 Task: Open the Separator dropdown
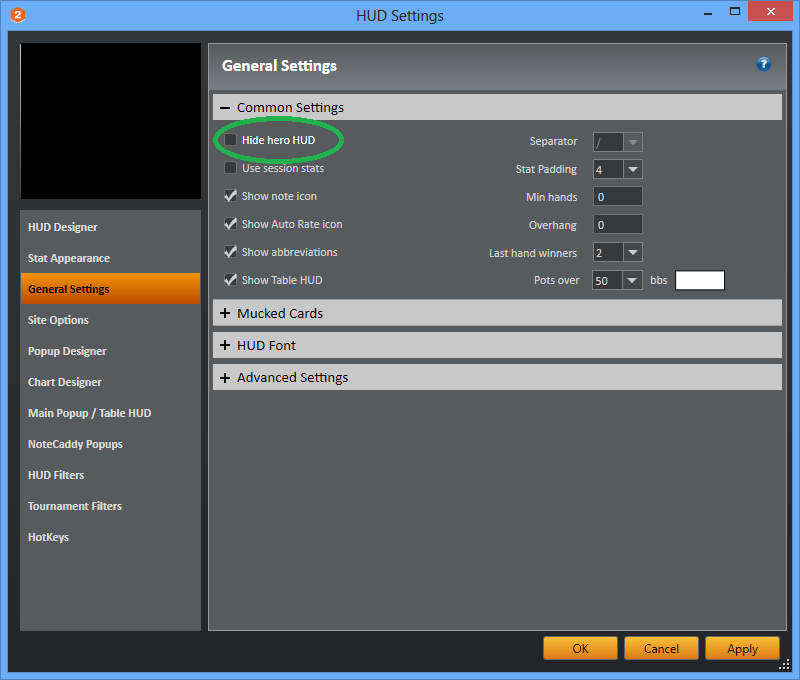pos(633,142)
